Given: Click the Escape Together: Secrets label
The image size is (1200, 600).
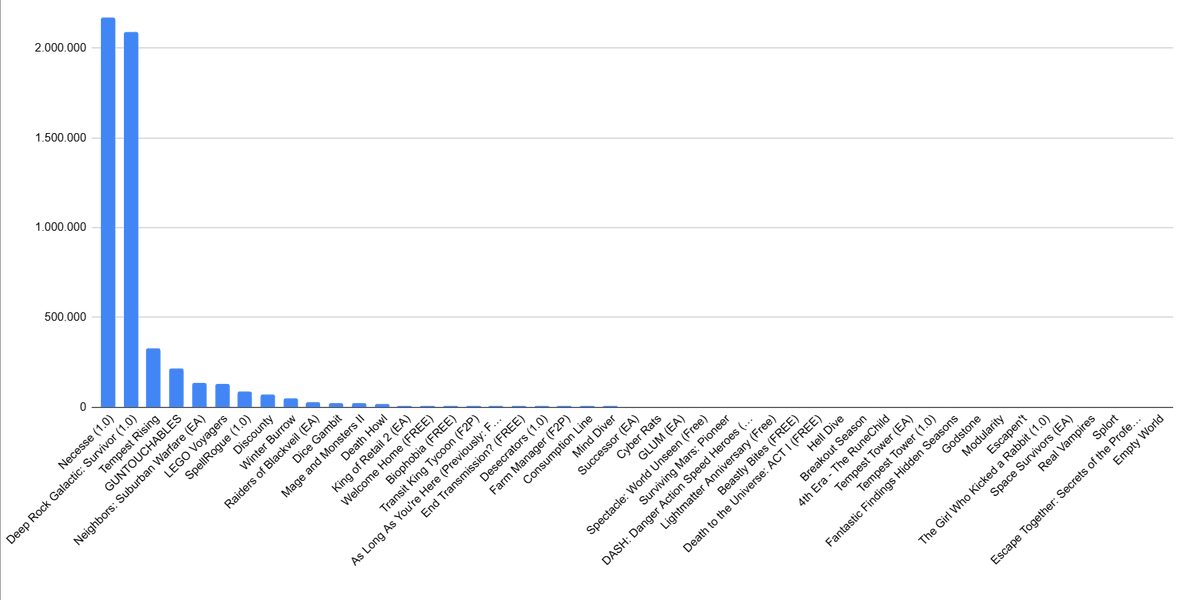Looking at the screenshot, I should [1066, 488].
